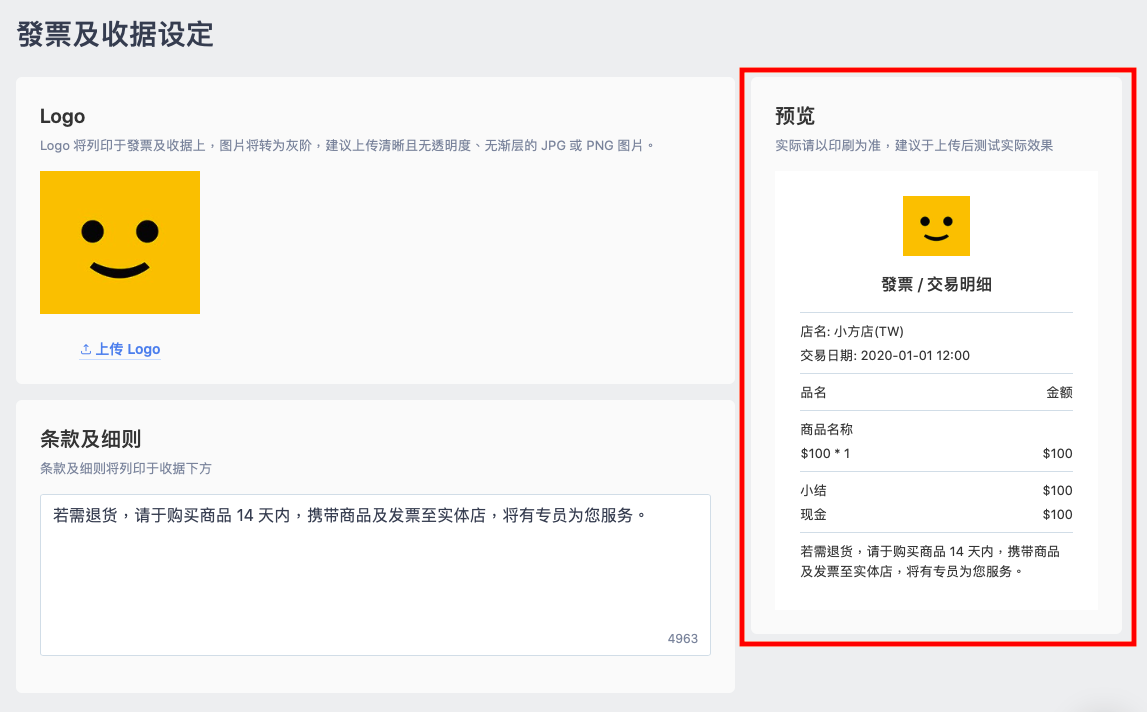Click the preview footer text 若需退货
The height and width of the screenshot is (712, 1147).
(x=930, y=561)
